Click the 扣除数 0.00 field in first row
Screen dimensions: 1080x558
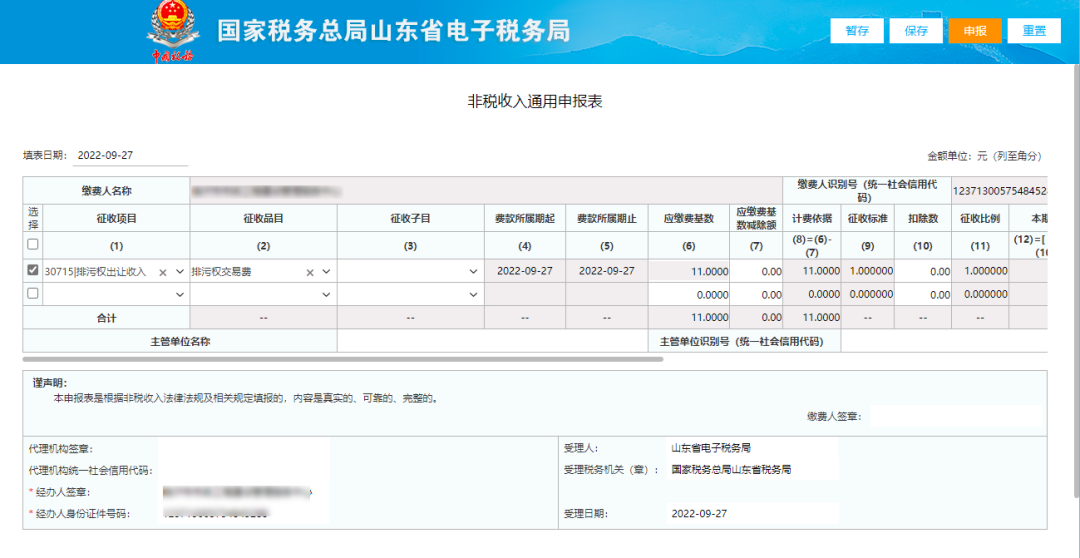924,271
